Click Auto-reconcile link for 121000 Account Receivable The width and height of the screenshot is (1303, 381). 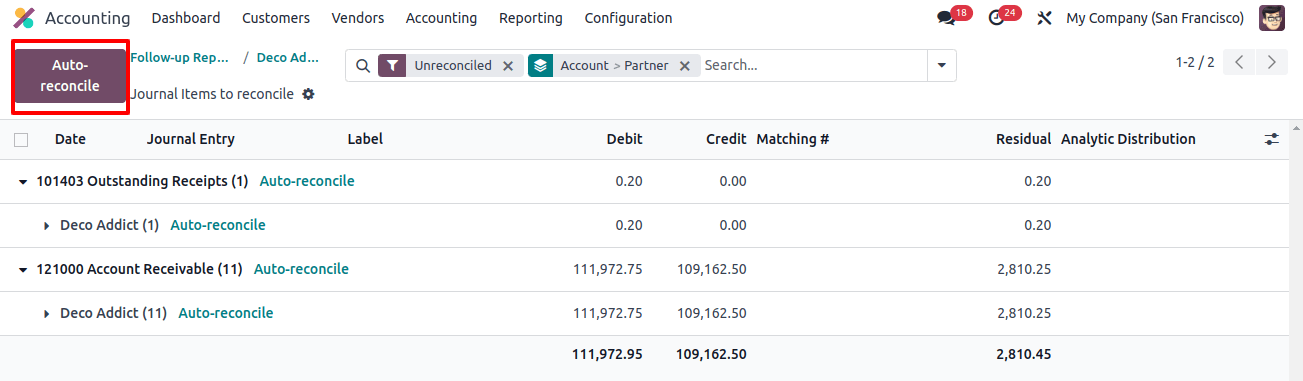pos(301,269)
